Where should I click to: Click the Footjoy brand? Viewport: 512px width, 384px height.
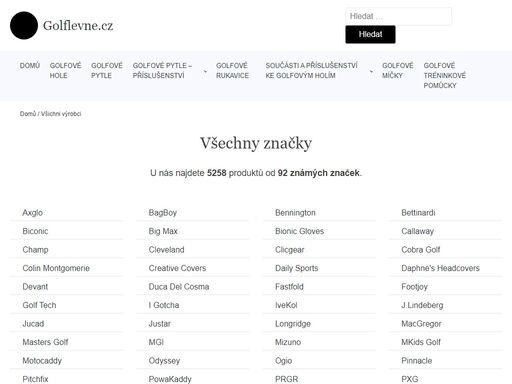414,287
